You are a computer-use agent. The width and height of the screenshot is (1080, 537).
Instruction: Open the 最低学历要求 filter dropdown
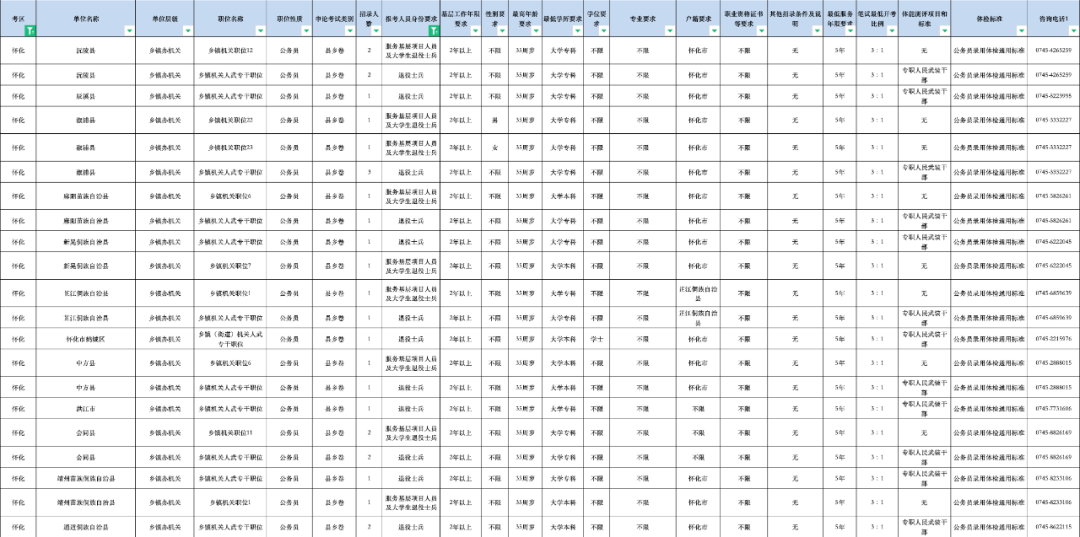tap(577, 31)
